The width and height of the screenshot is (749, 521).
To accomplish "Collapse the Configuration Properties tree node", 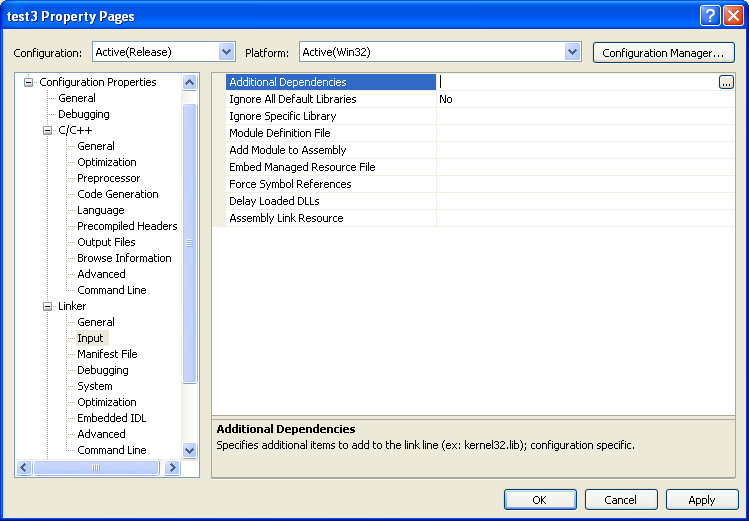I will 29,83.
